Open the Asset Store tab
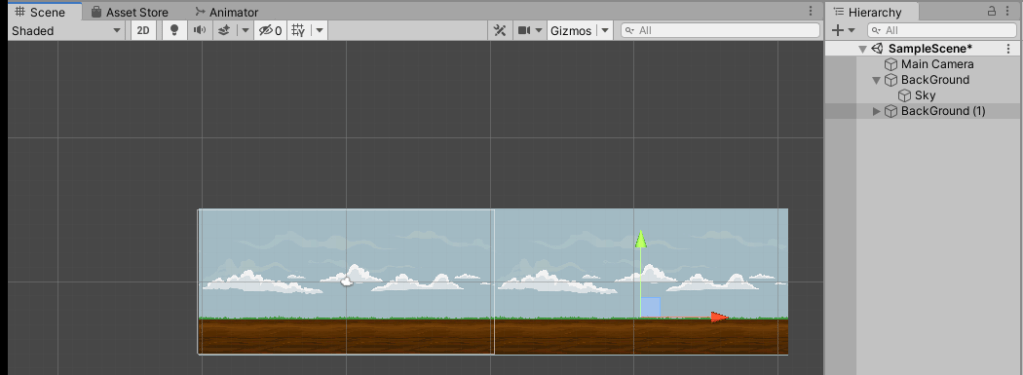Screen dimensions: 1023x375 (129, 12)
